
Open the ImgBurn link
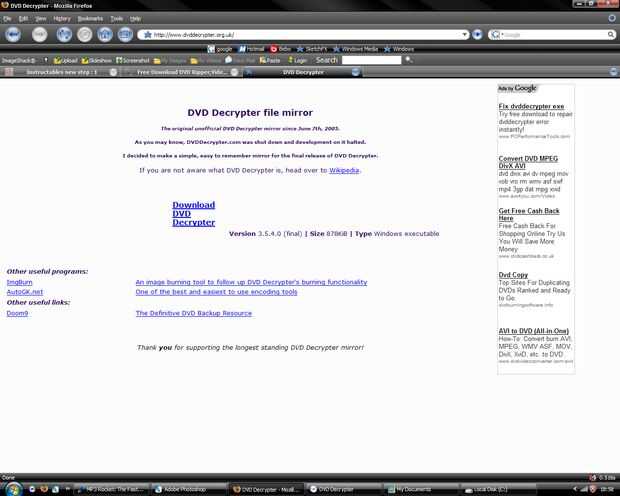(19, 282)
